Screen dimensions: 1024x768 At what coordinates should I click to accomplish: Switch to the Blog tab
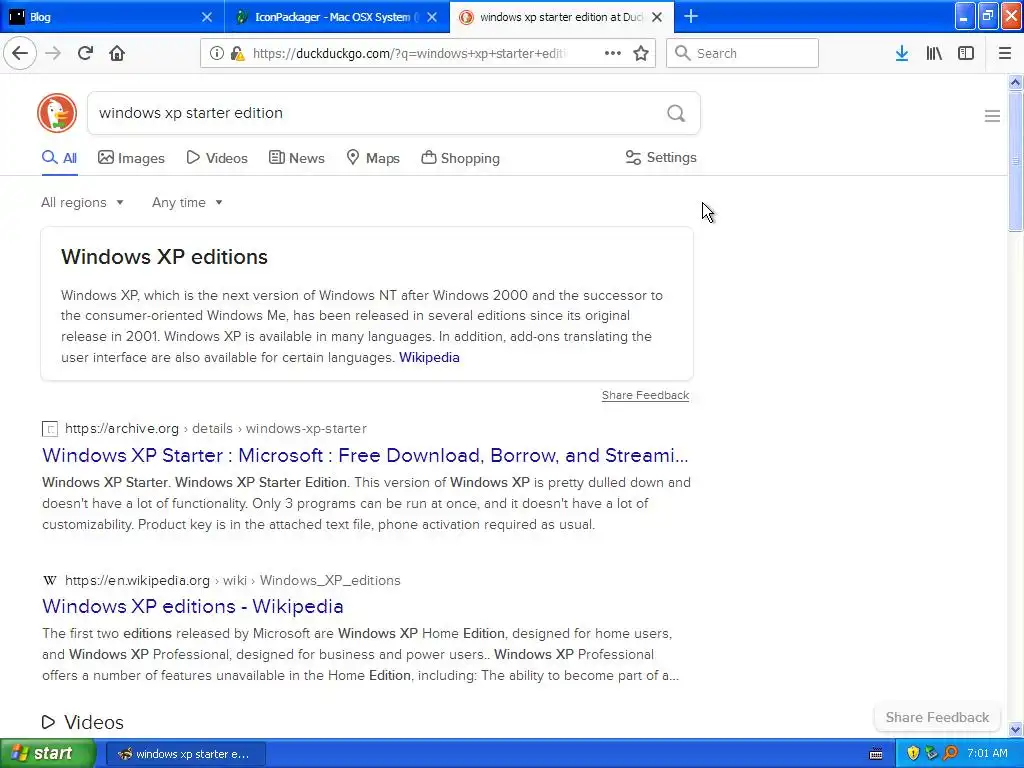click(112, 17)
